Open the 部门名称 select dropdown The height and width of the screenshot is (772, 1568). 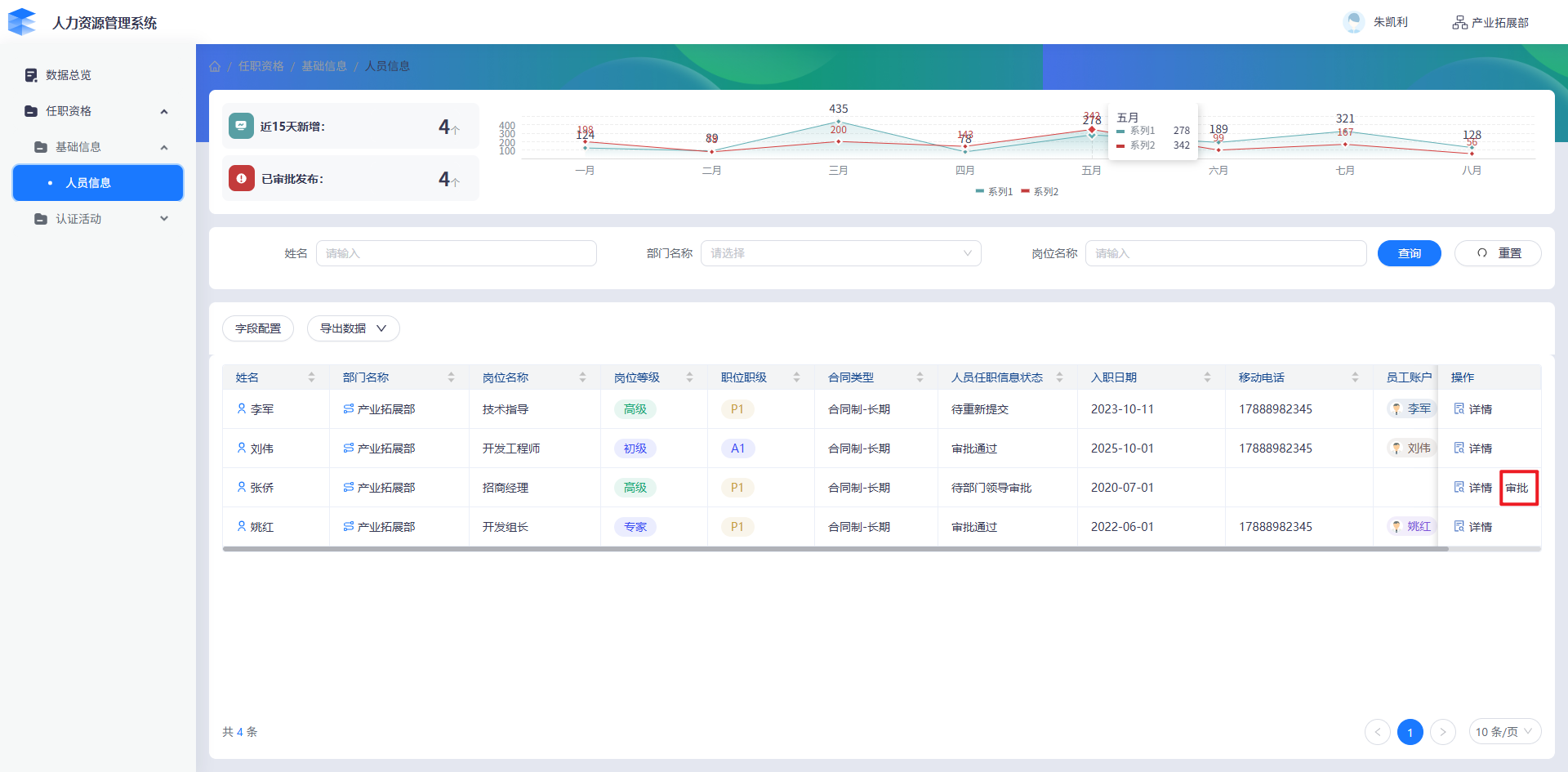click(x=840, y=253)
